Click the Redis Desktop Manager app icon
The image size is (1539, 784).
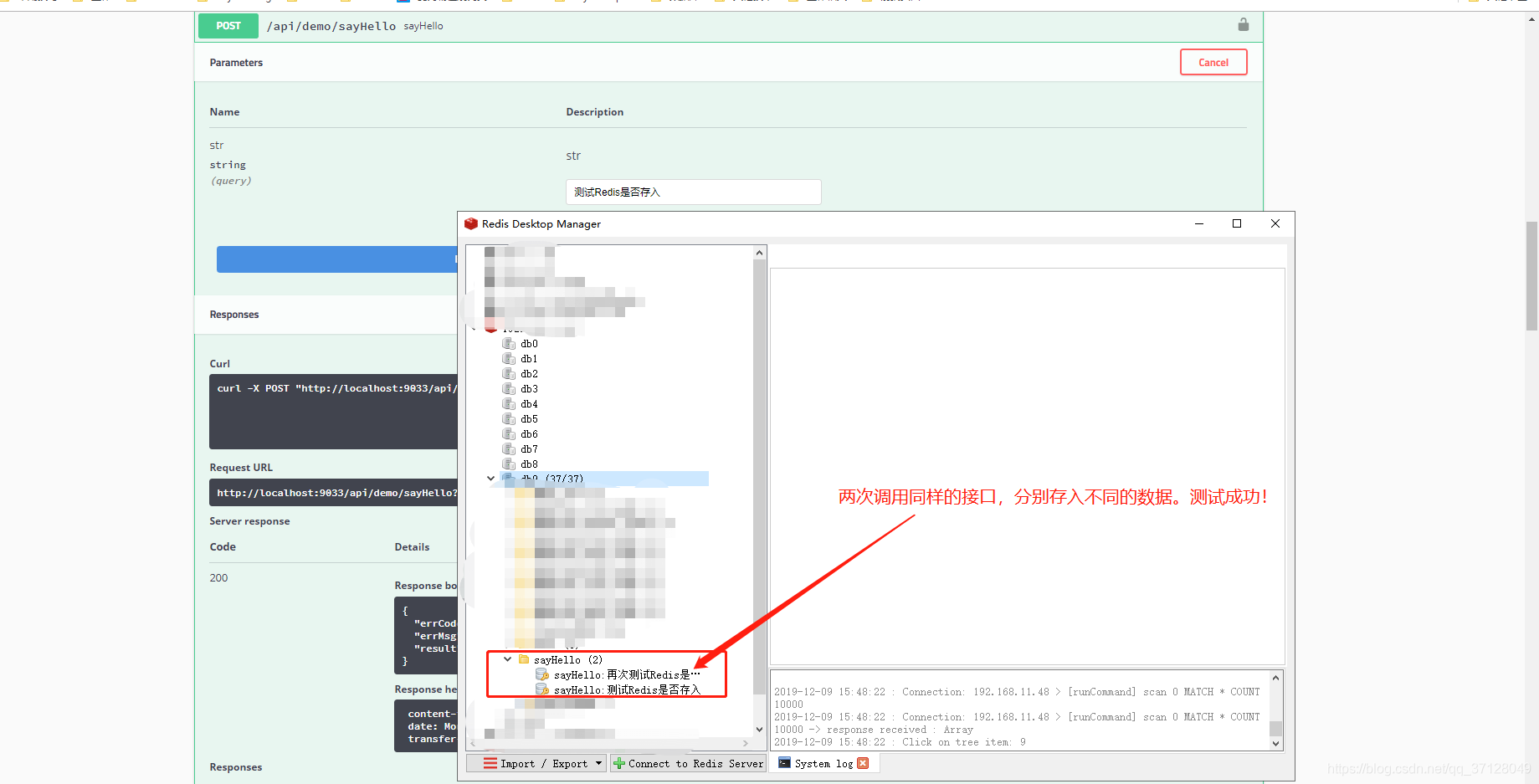471,224
